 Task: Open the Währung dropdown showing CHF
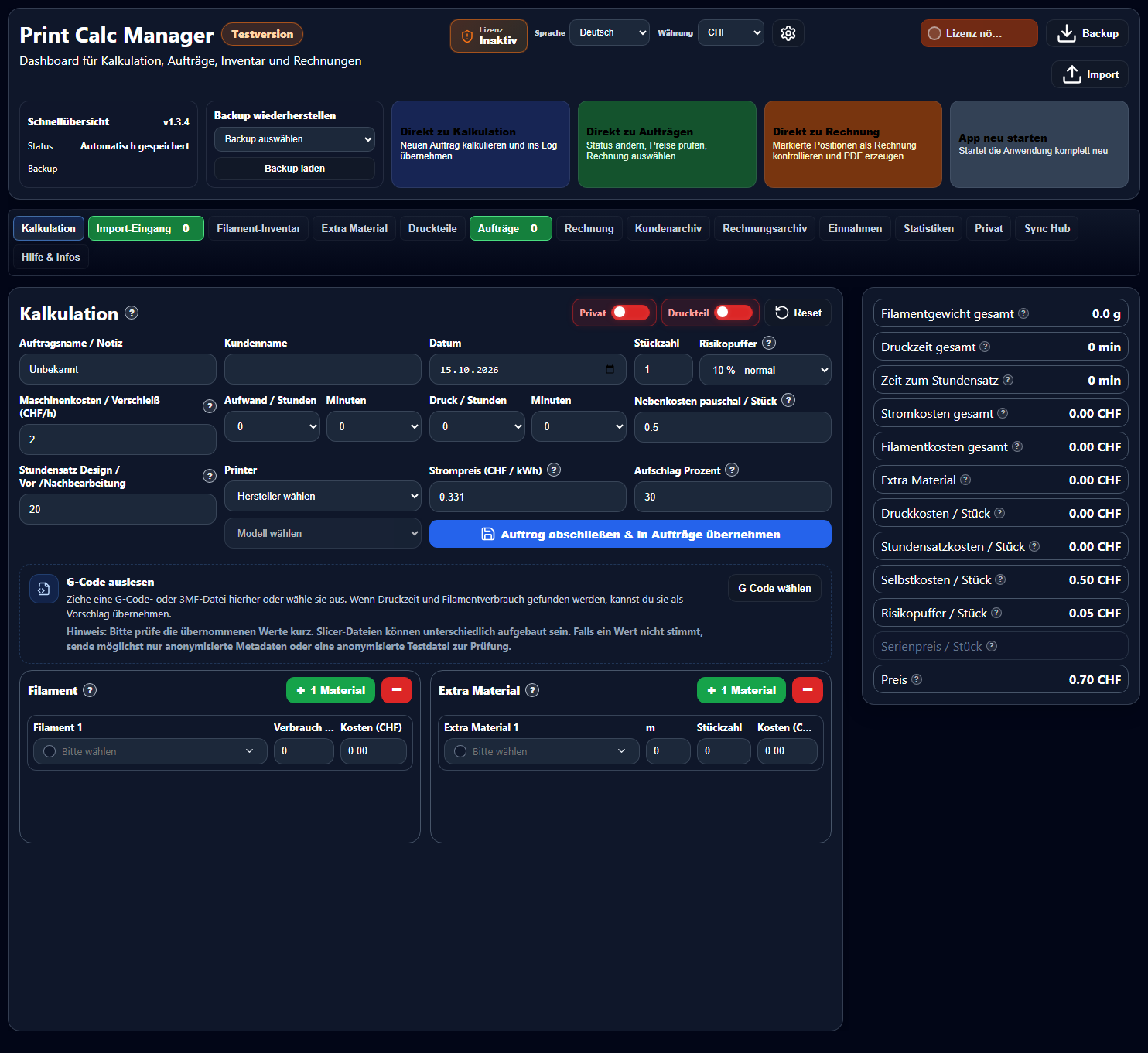(x=731, y=32)
